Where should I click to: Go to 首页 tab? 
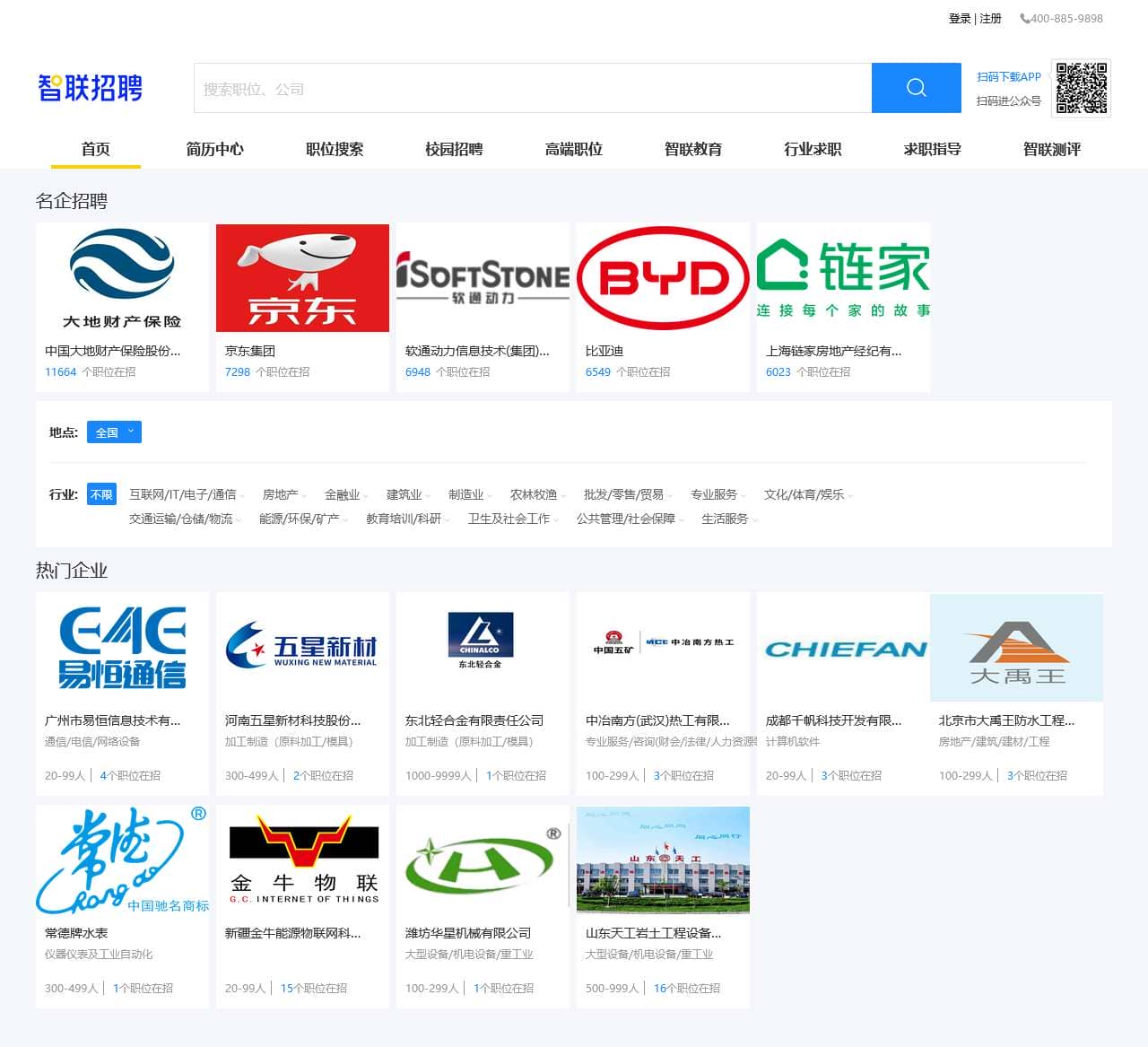tap(96, 149)
